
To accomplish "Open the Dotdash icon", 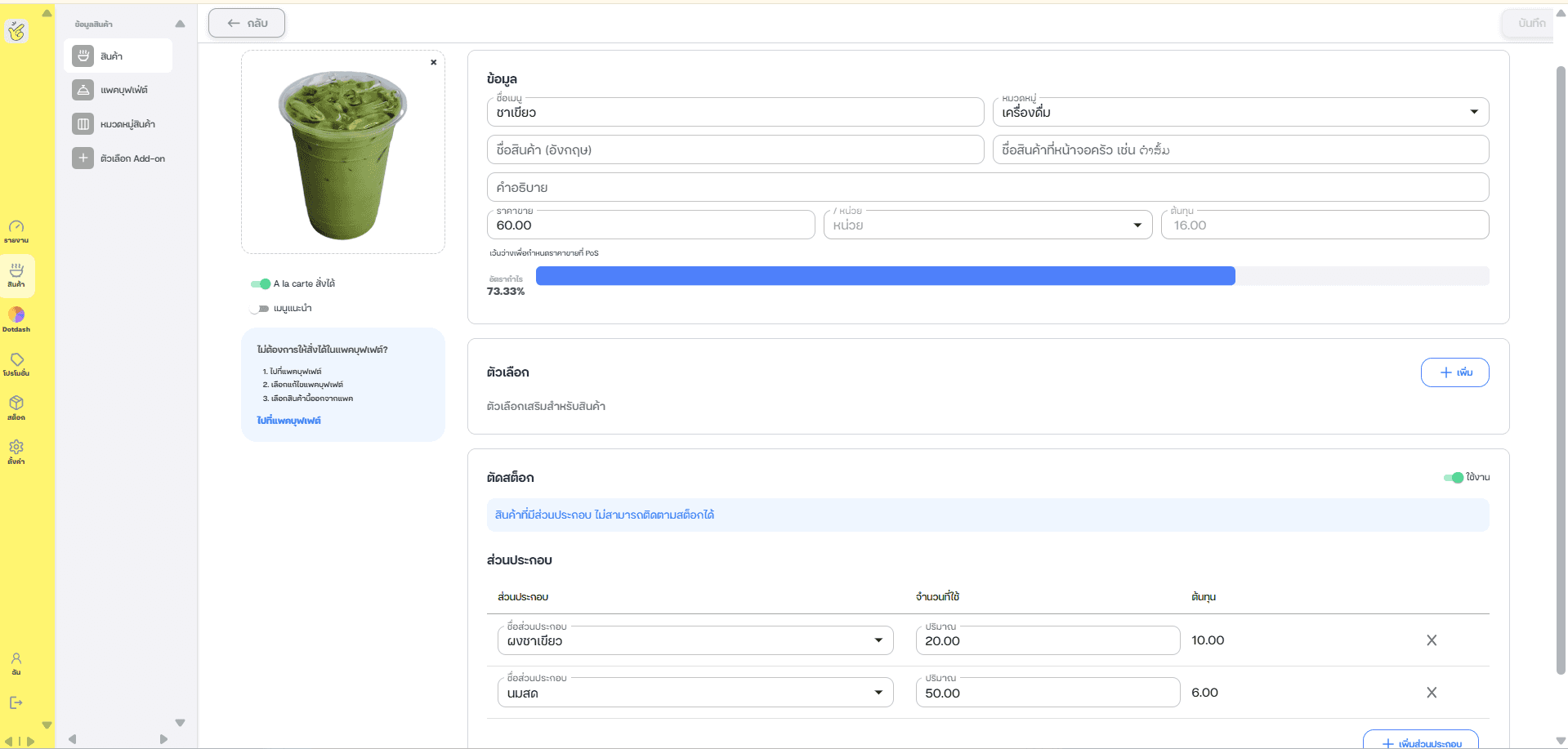I will [16, 319].
